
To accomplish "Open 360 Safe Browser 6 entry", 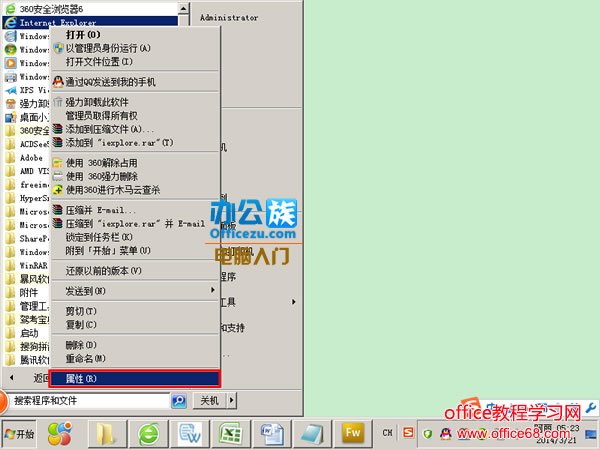I will pos(90,8).
